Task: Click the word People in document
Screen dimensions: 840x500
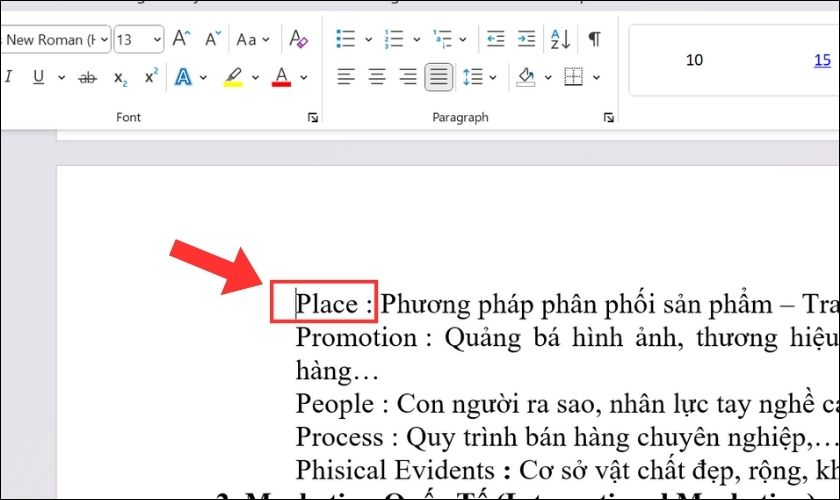Action: coord(335,404)
